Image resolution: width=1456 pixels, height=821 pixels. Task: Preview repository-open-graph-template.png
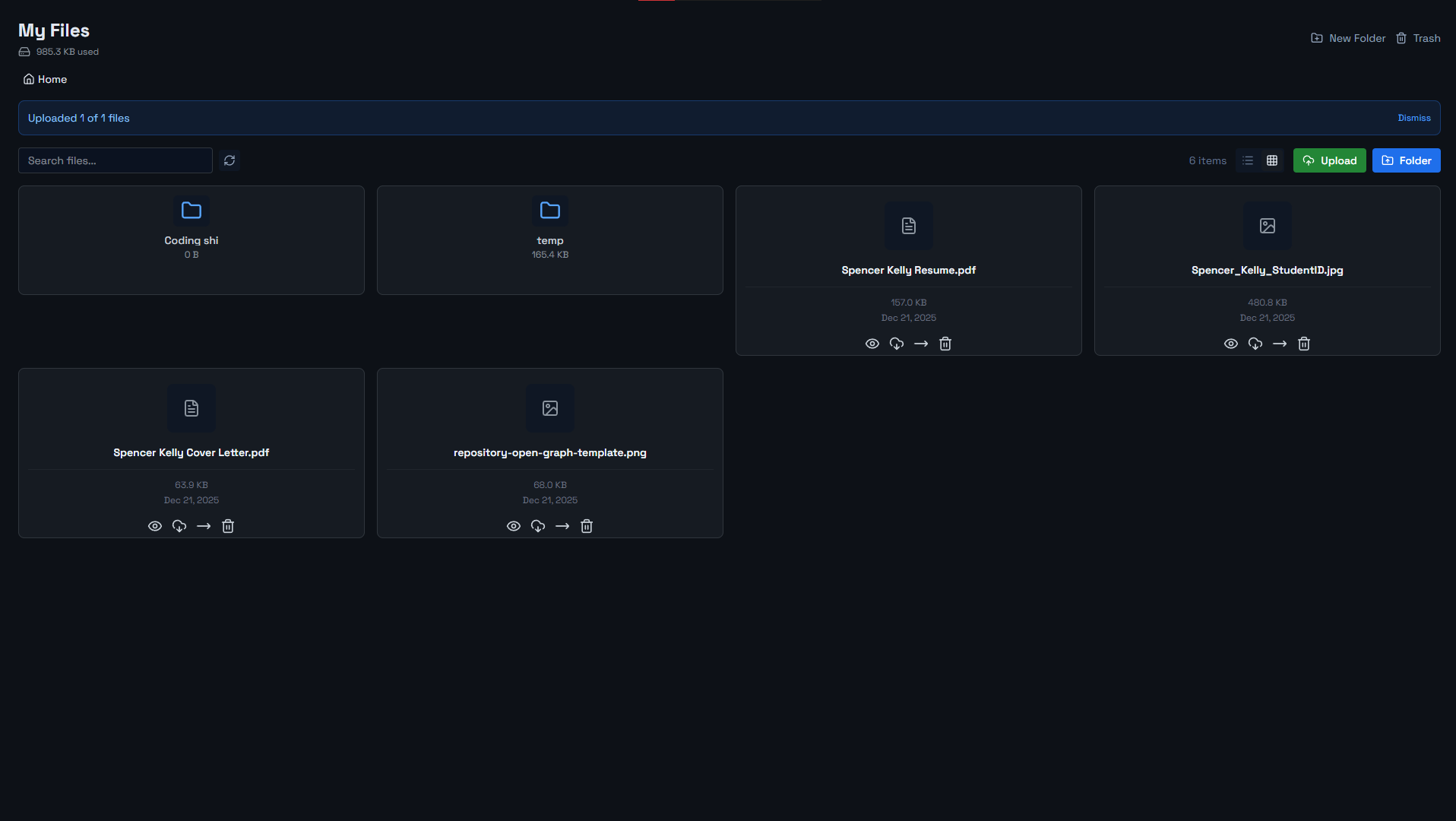click(513, 525)
